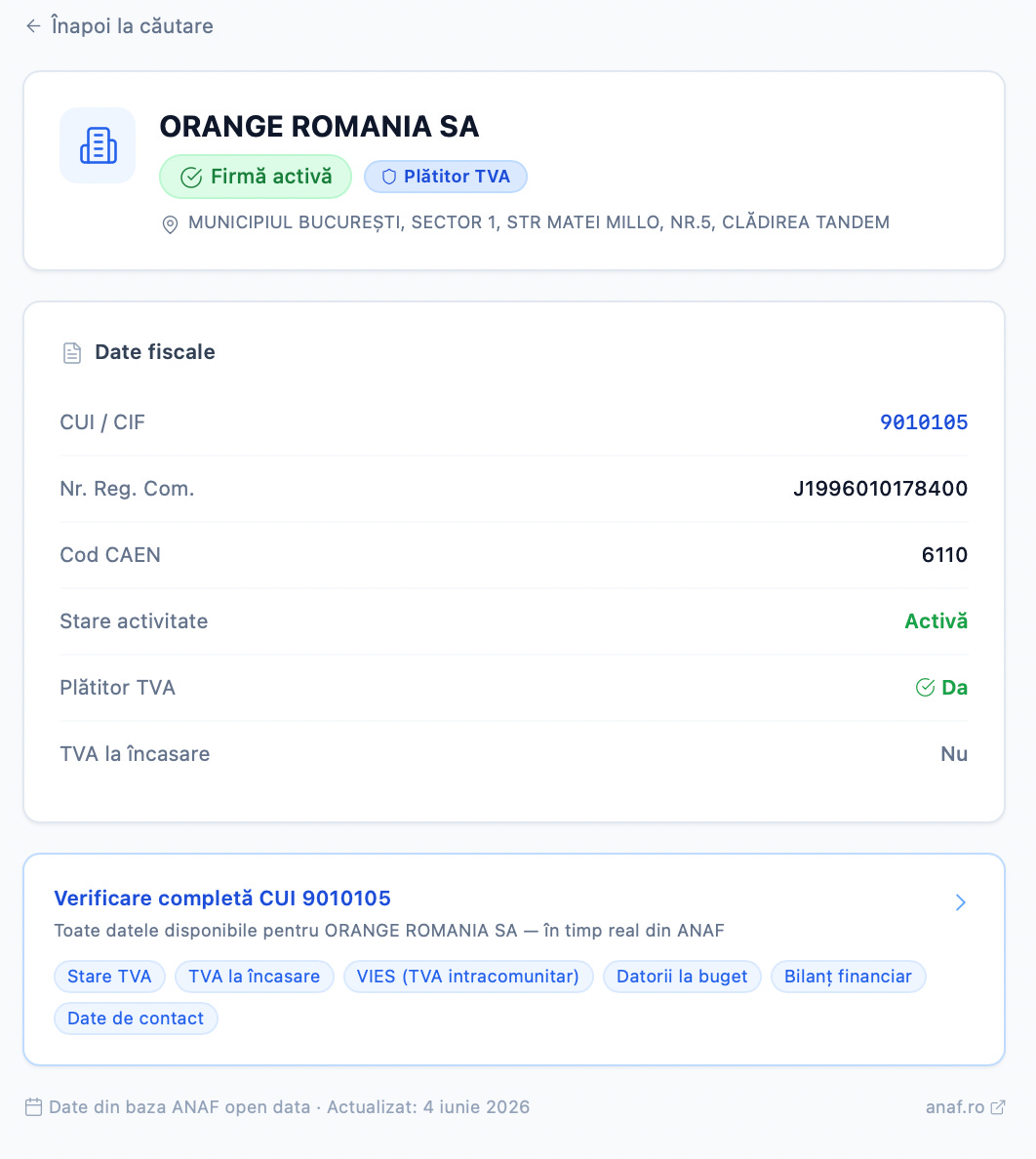
Task: Click the shield icon in Plătitor TVA badge
Action: [x=388, y=177]
